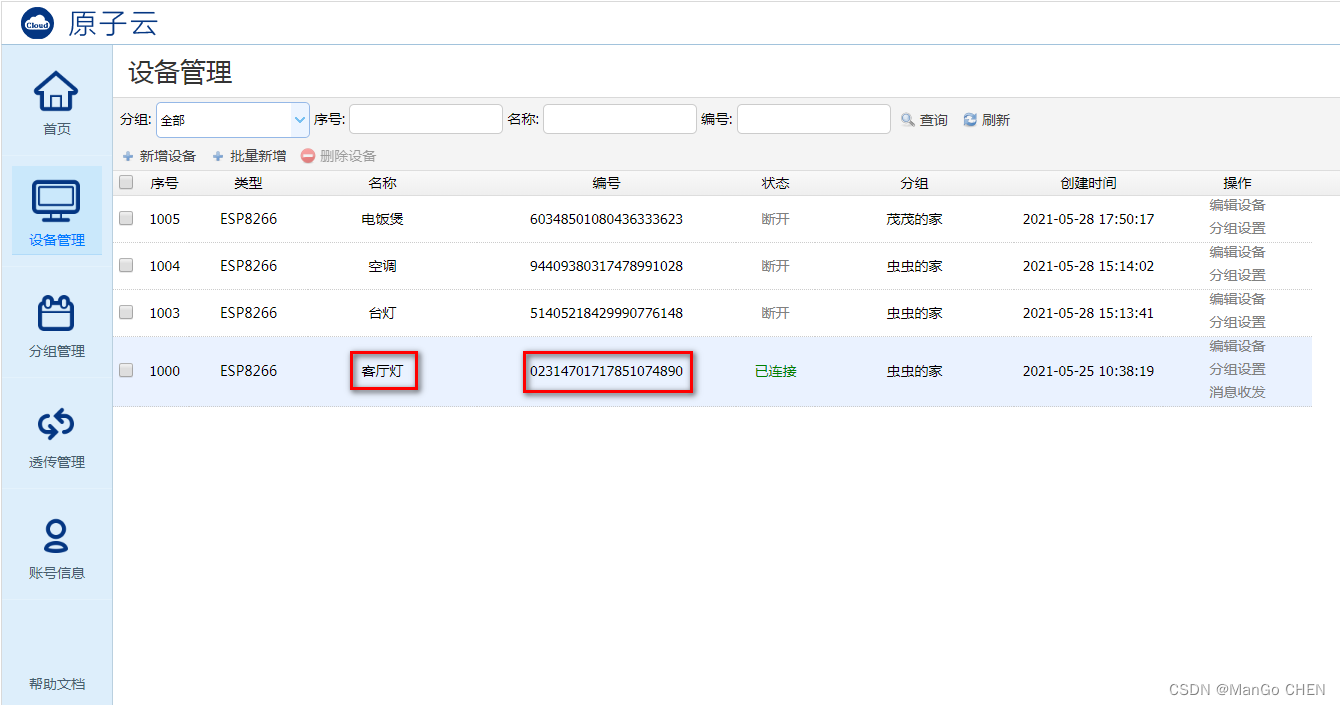This screenshot has height=705, width=1340.
Task: Select the device name 电饭煲
Action: tap(383, 219)
